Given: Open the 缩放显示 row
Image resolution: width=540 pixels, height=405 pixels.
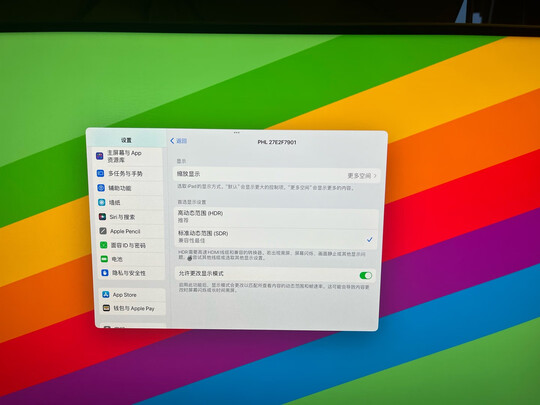Looking at the screenshot, I should tap(277, 175).
